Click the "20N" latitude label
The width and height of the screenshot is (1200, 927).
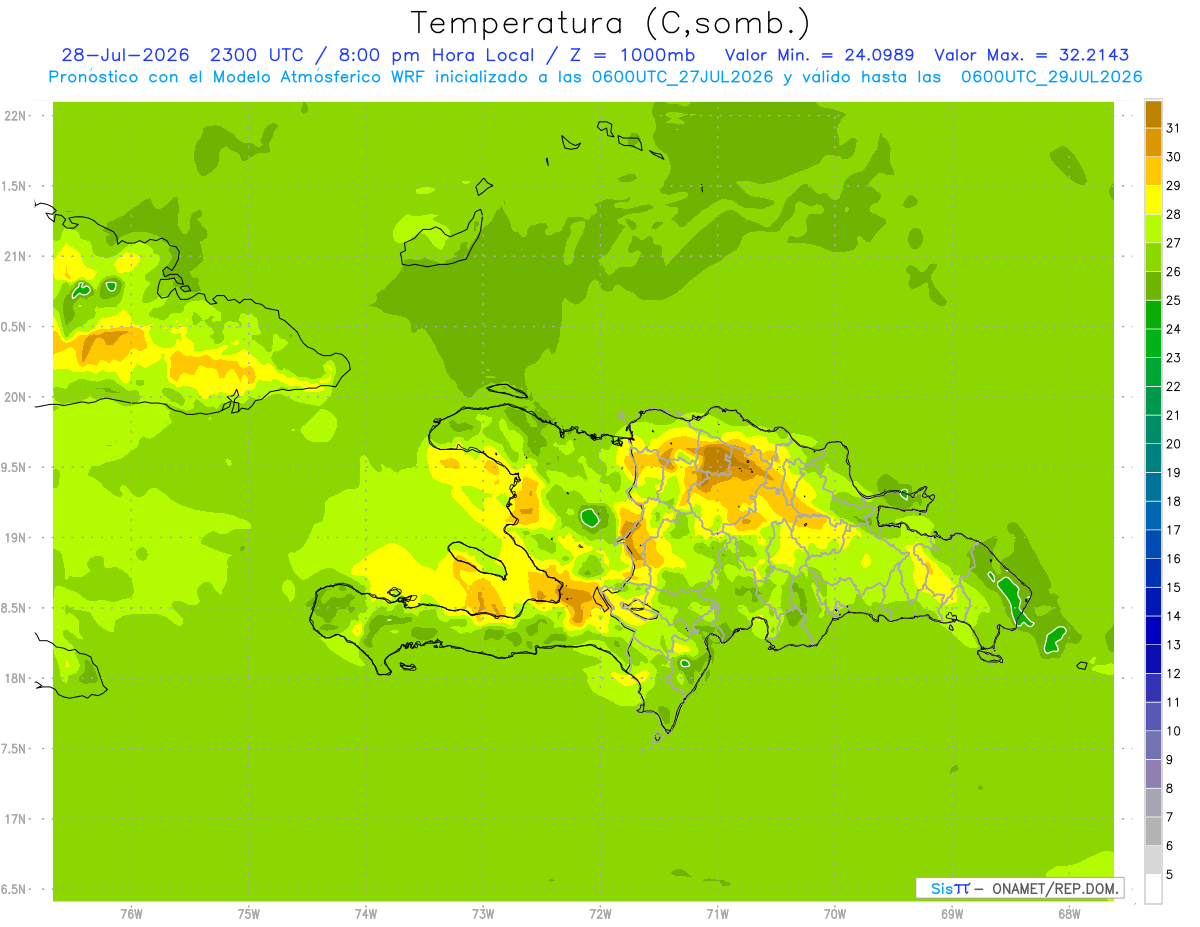pyautogui.click(x=15, y=397)
